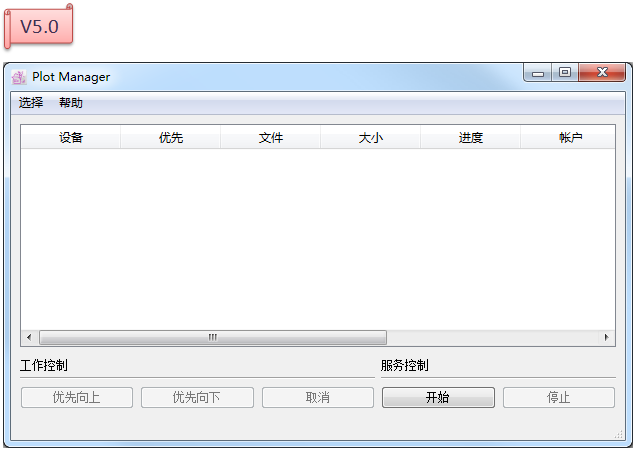This screenshot has width=639, height=453.
Task: Click the horizontal scrollbar left arrow
Action: [x=29, y=338]
